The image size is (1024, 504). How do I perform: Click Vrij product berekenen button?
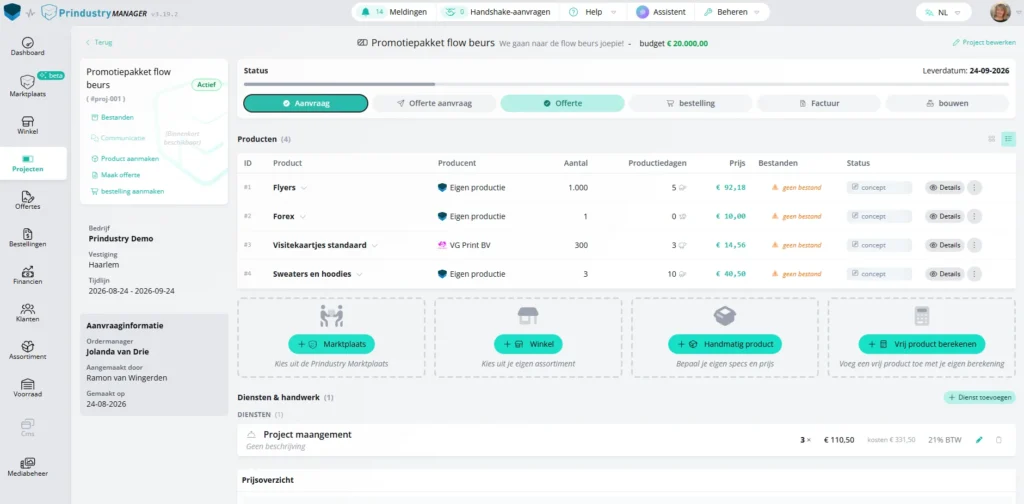point(921,344)
